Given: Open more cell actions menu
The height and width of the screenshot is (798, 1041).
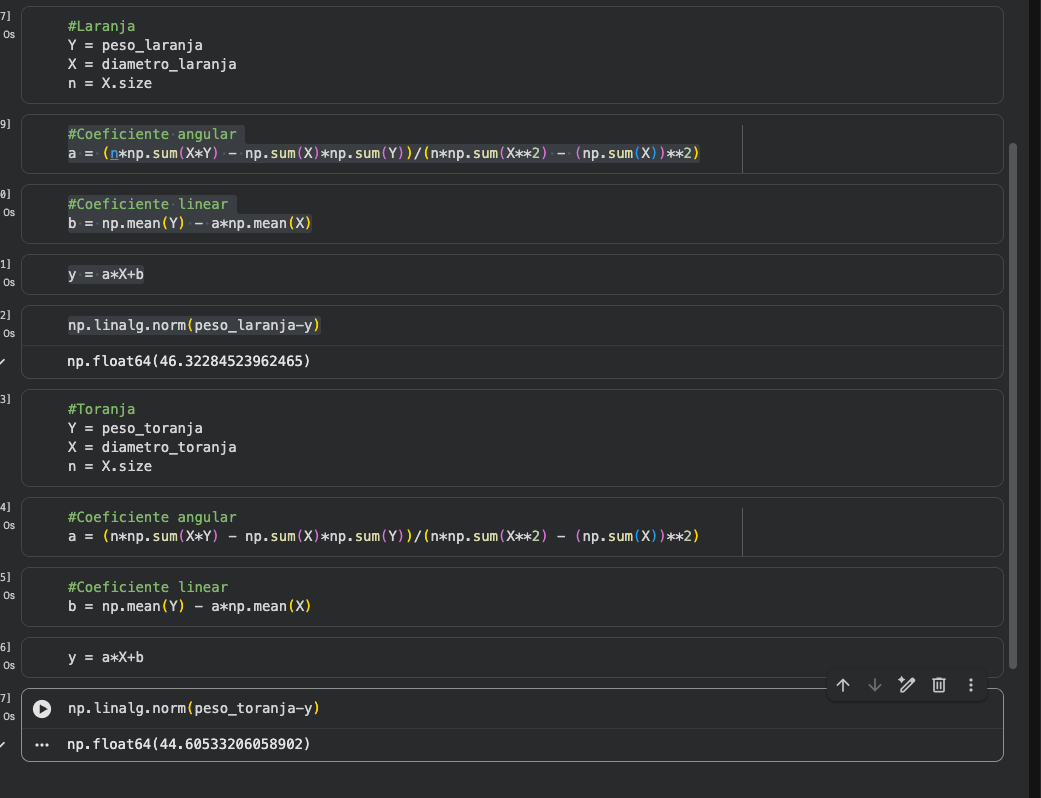Looking at the screenshot, I should coord(971,685).
